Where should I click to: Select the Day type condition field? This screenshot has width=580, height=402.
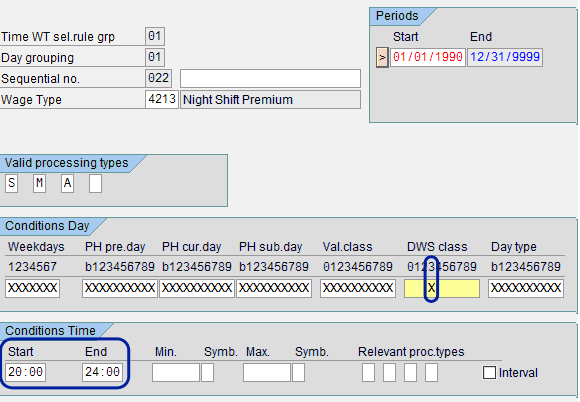[x=526, y=288]
